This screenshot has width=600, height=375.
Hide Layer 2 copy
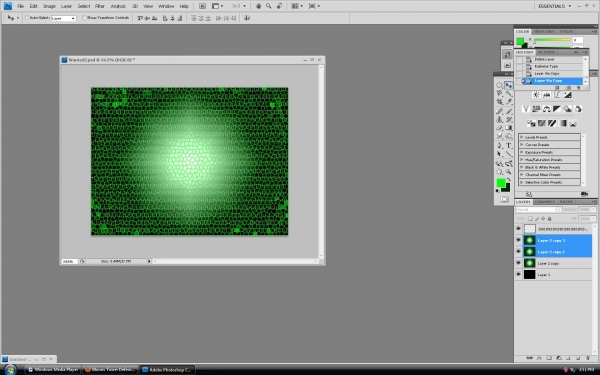tap(518, 263)
